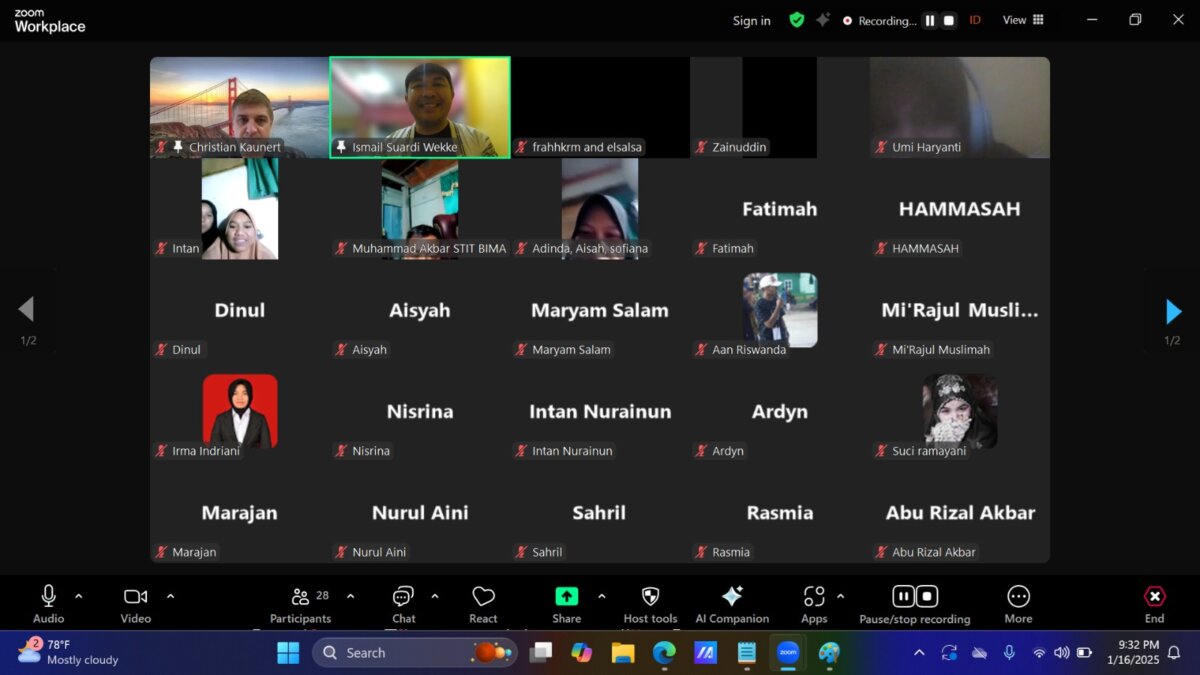Toggle the Audio microphone mute
1200x675 pixels.
(48, 604)
